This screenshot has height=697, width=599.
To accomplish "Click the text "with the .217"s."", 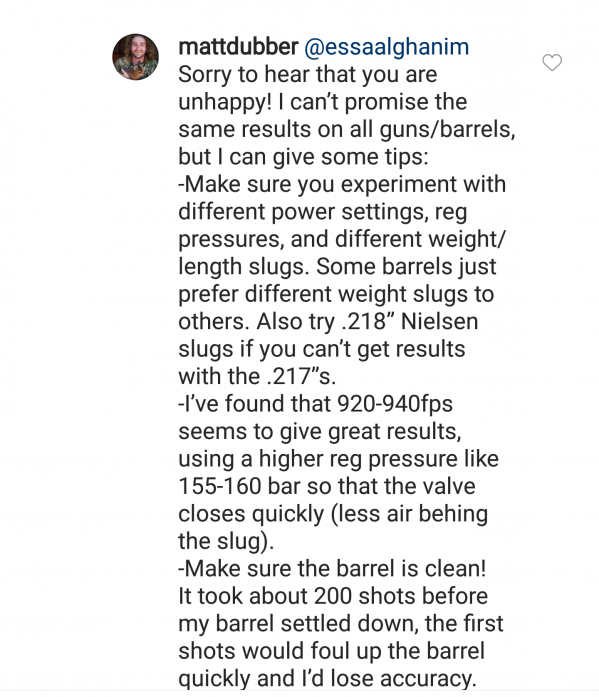I will (x=257, y=377).
